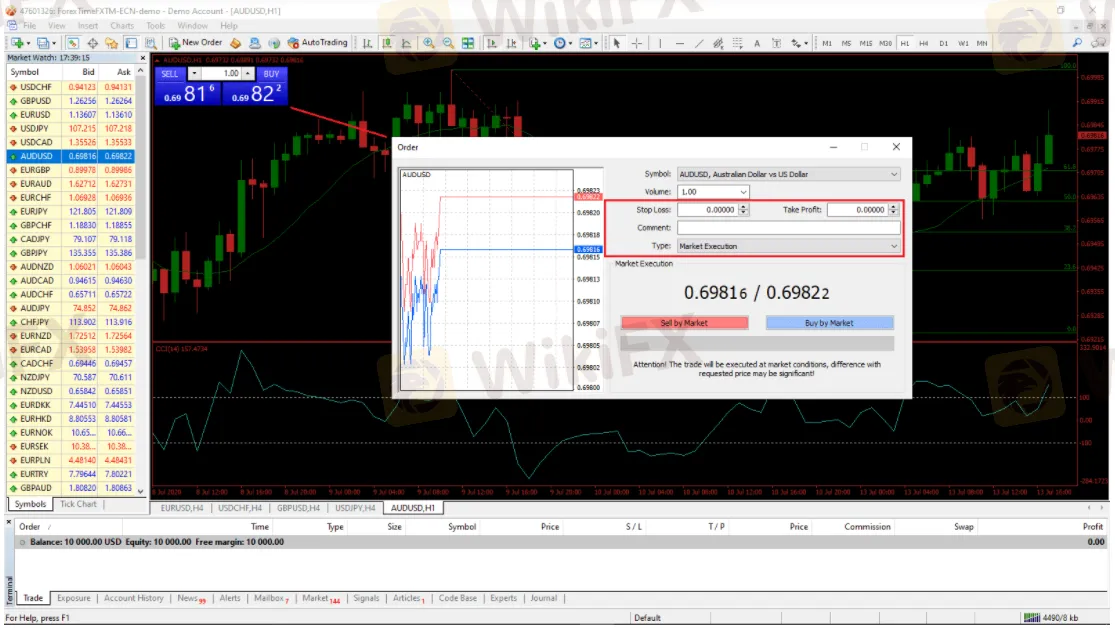
Task: Switch chart to M15 timeframe
Action: [865, 43]
